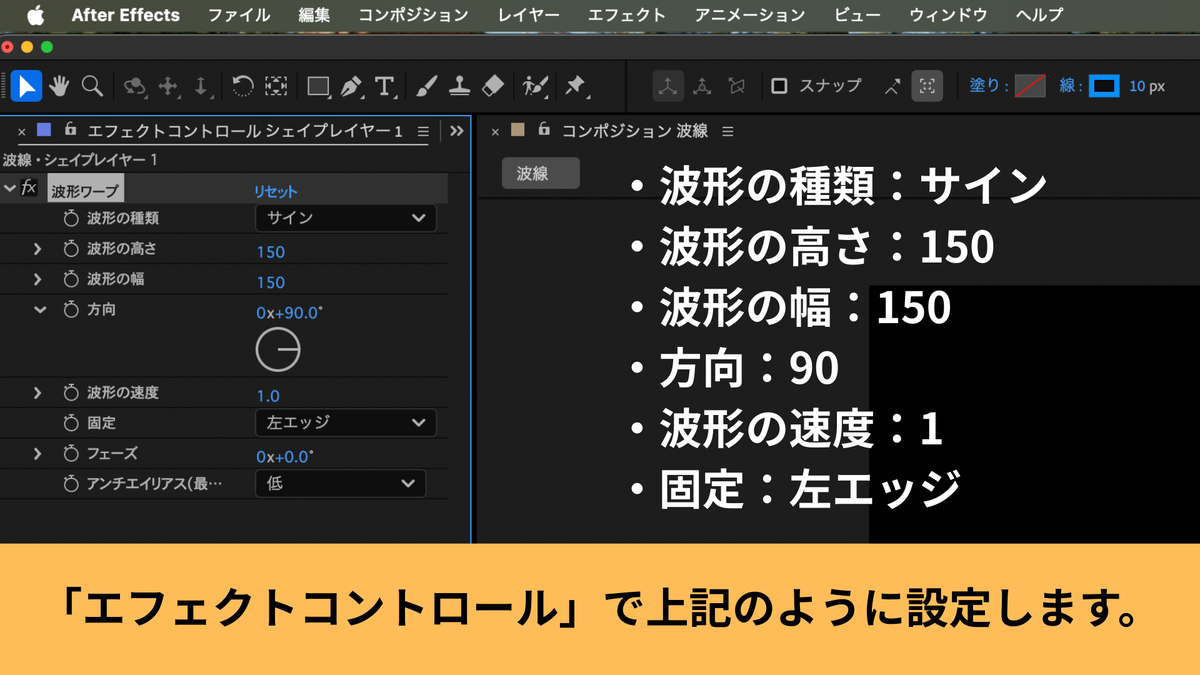Select the Hand tool
The image size is (1200, 675).
(x=59, y=86)
